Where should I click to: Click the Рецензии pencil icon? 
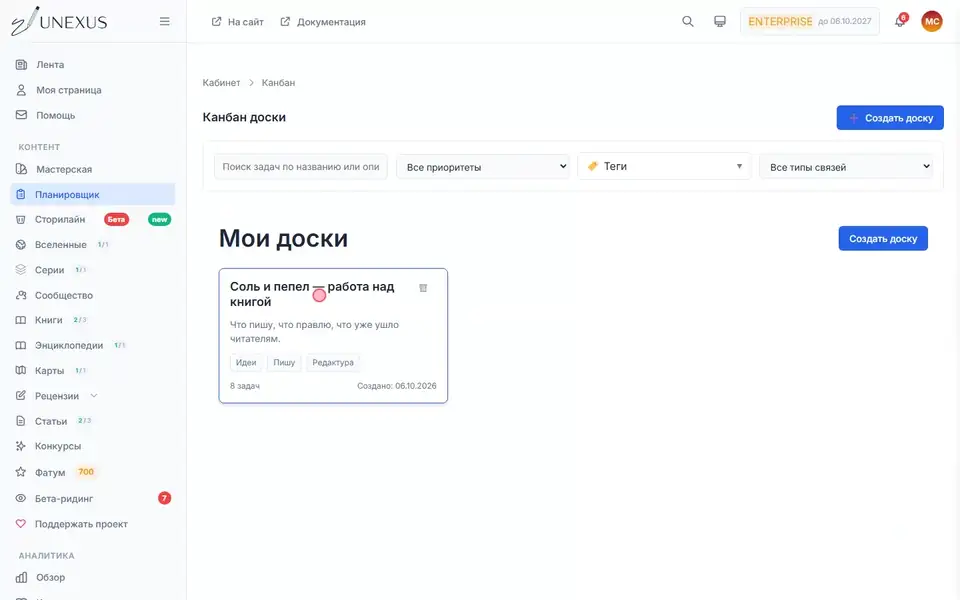(x=21, y=396)
